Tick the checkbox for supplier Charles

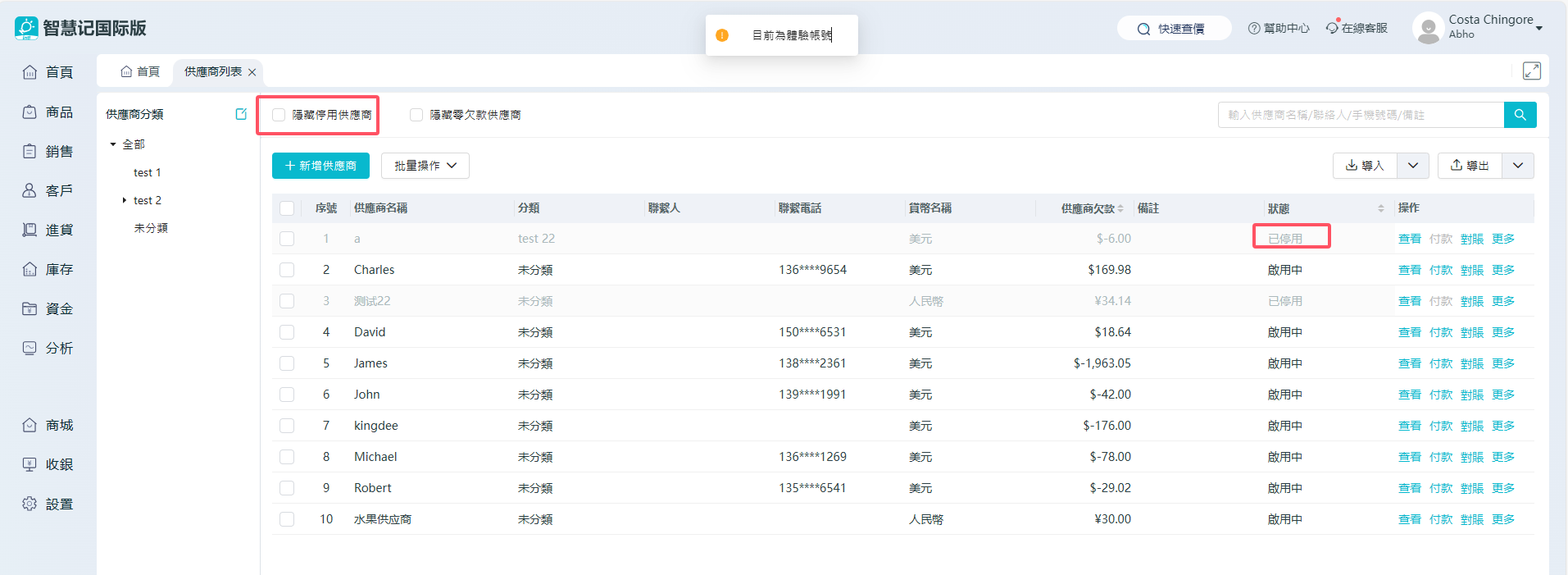[287, 270]
